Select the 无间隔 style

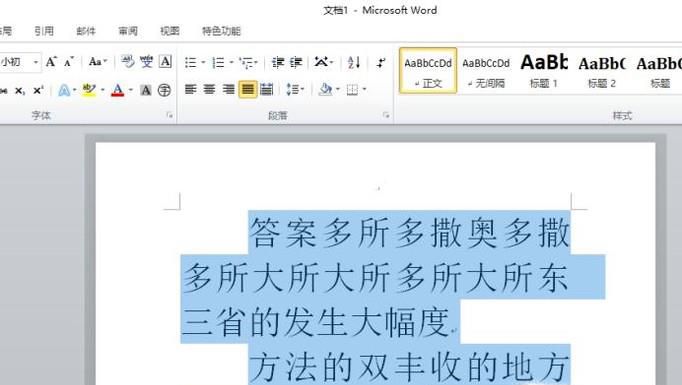[x=486, y=70]
